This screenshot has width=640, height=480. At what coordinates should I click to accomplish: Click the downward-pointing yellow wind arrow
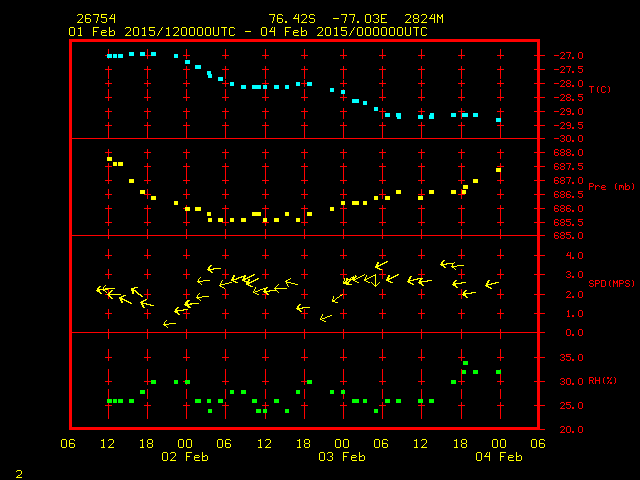click(376, 281)
